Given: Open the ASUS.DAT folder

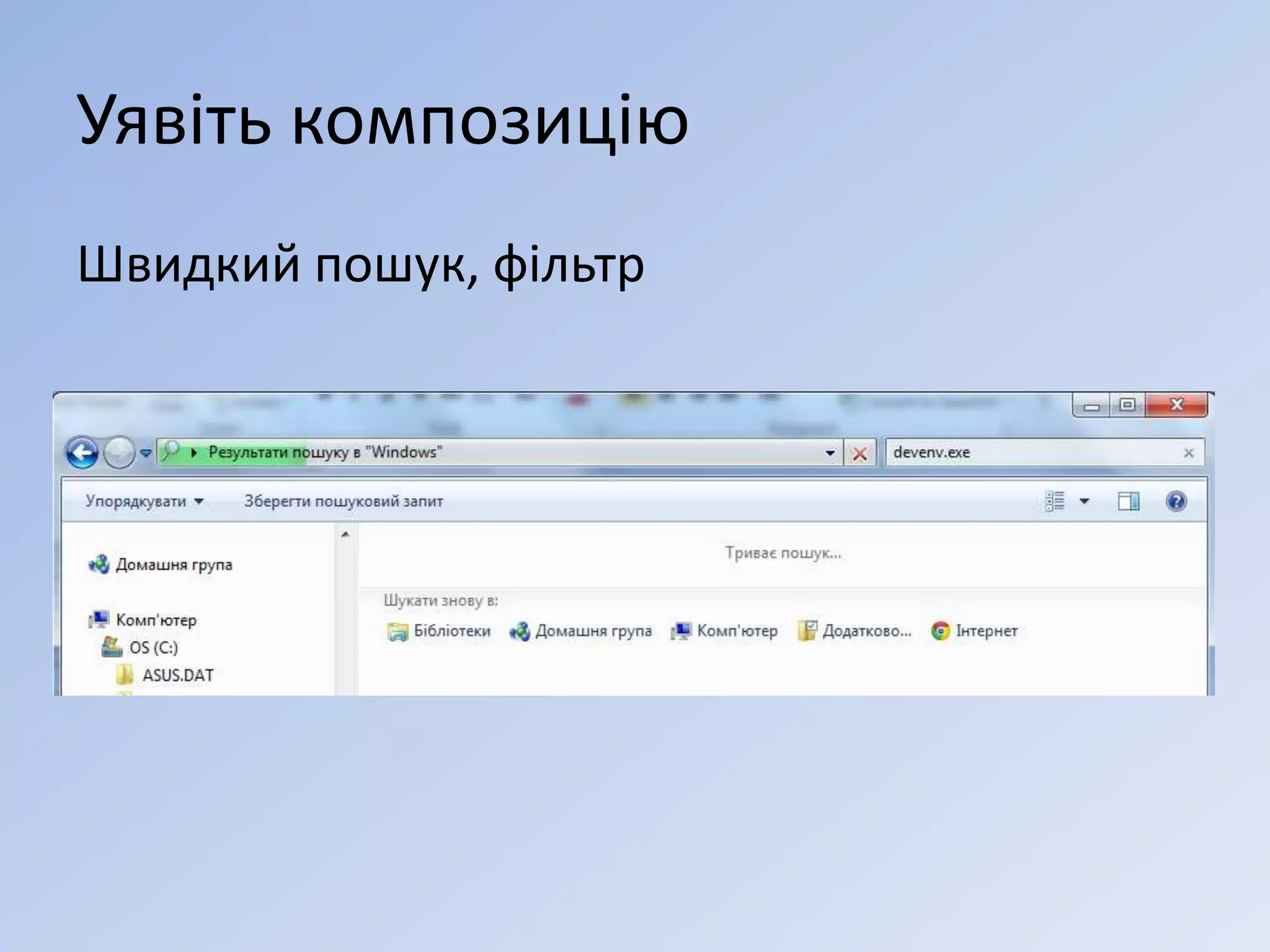Looking at the screenshot, I should pyautogui.click(x=165, y=675).
